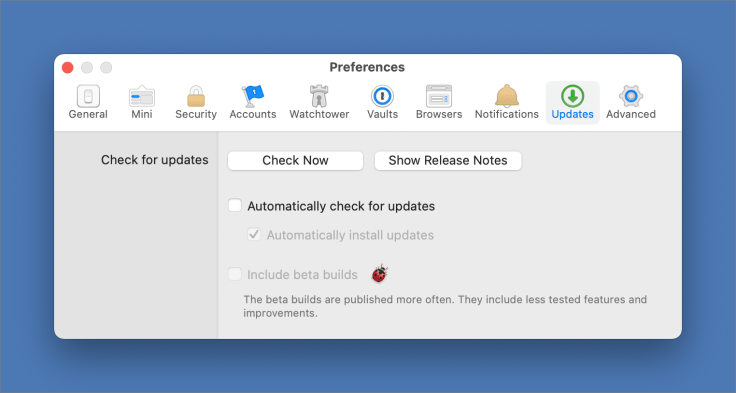Image resolution: width=736 pixels, height=393 pixels.
Task: Click the Check Now button
Action: 295,161
